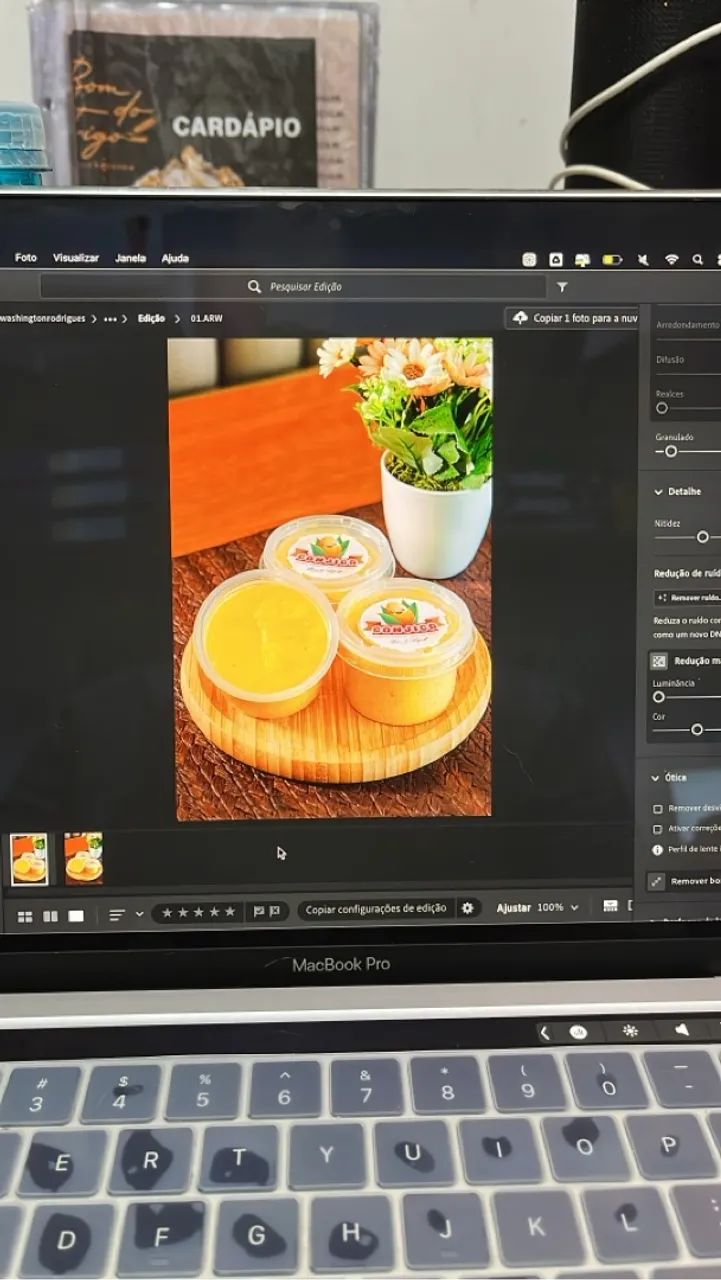Switch to photo grid view icon
The image size is (721, 1280).
pyautogui.click(x=25, y=916)
